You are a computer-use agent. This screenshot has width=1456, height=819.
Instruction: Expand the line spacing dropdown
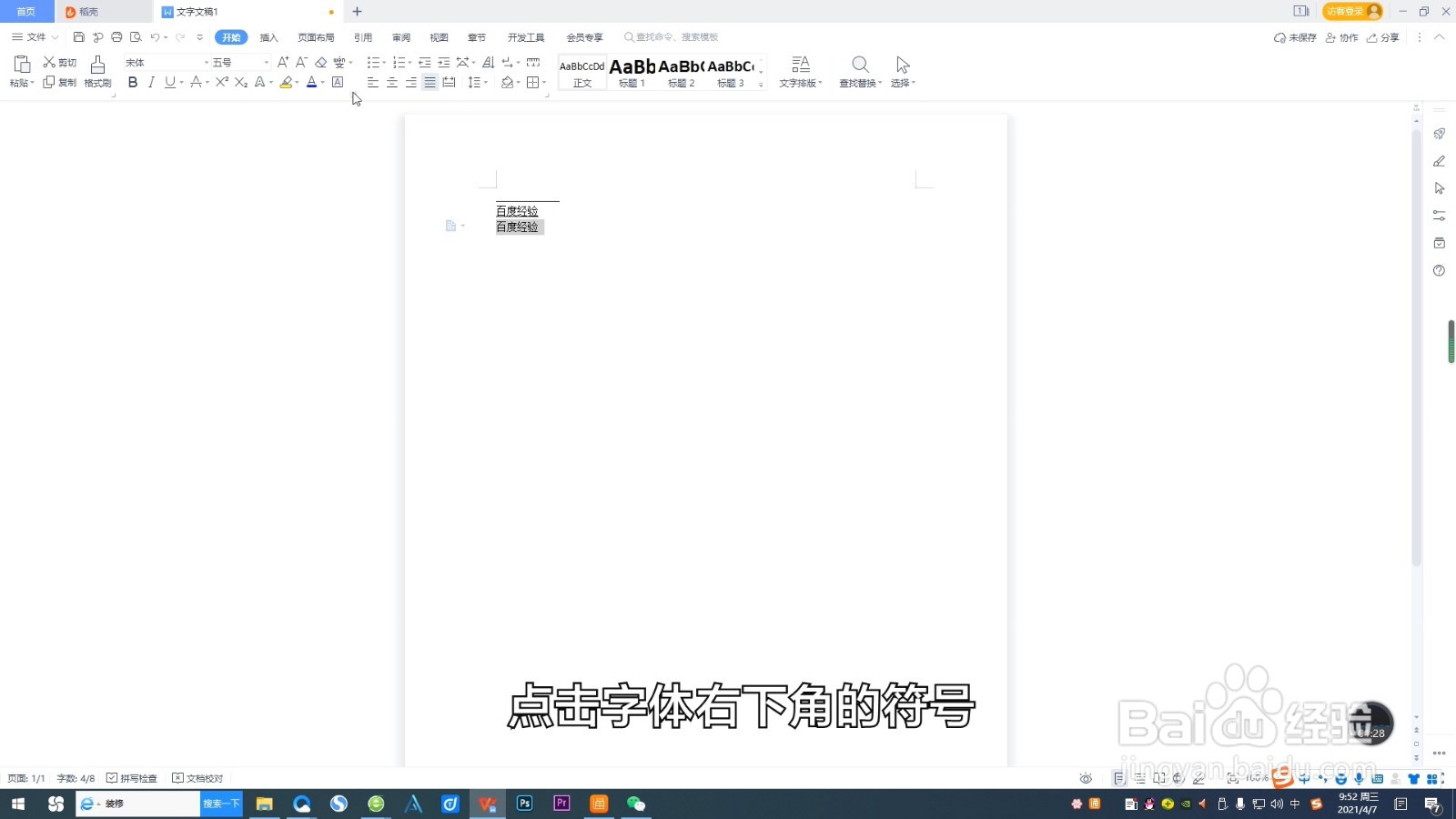(x=486, y=83)
